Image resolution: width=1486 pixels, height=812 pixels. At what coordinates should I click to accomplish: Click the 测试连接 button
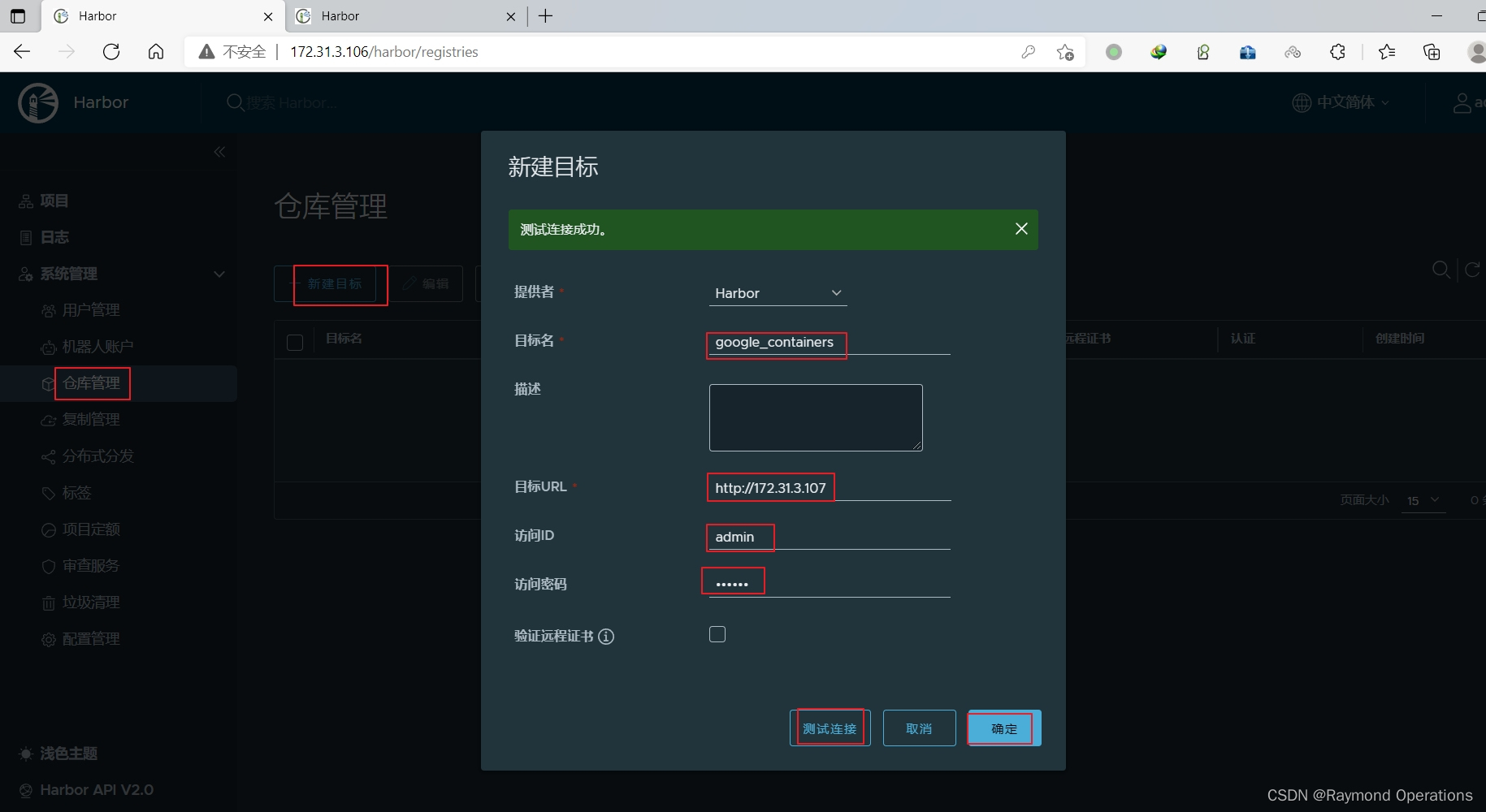pyautogui.click(x=830, y=728)
